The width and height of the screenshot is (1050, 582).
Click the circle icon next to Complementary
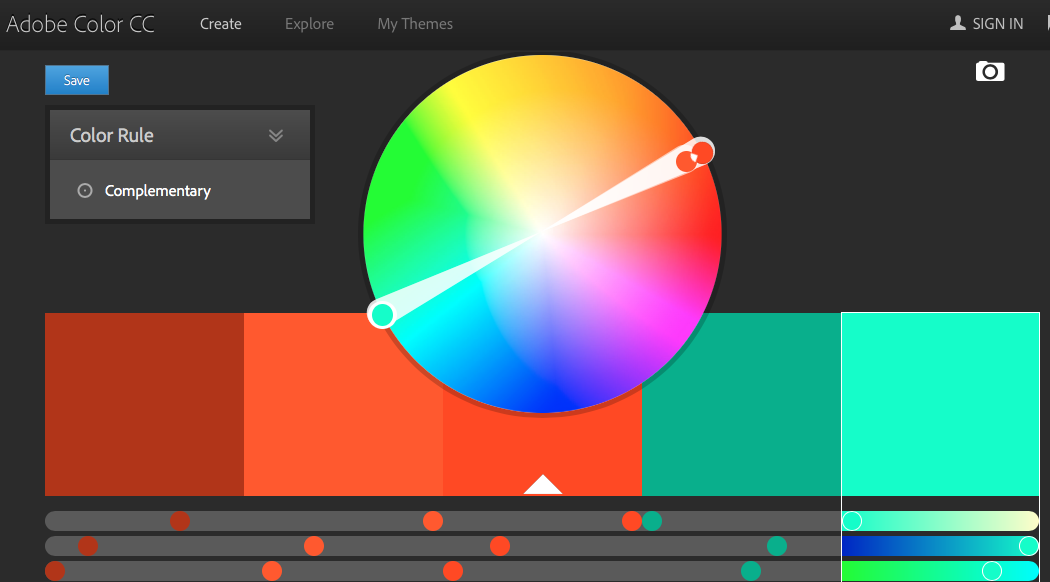(84, 189)
